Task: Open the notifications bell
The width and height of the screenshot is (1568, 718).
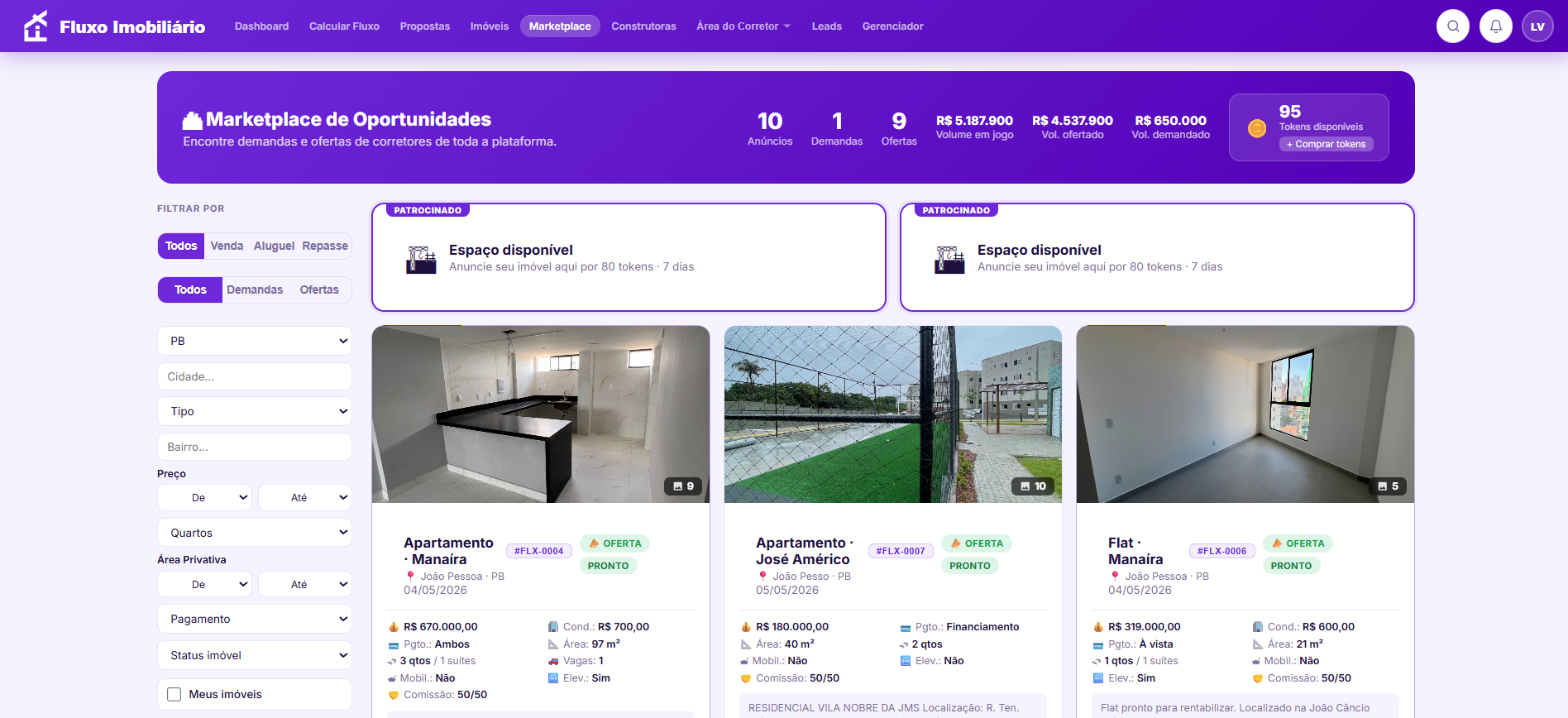Action: click(1496, 26)
